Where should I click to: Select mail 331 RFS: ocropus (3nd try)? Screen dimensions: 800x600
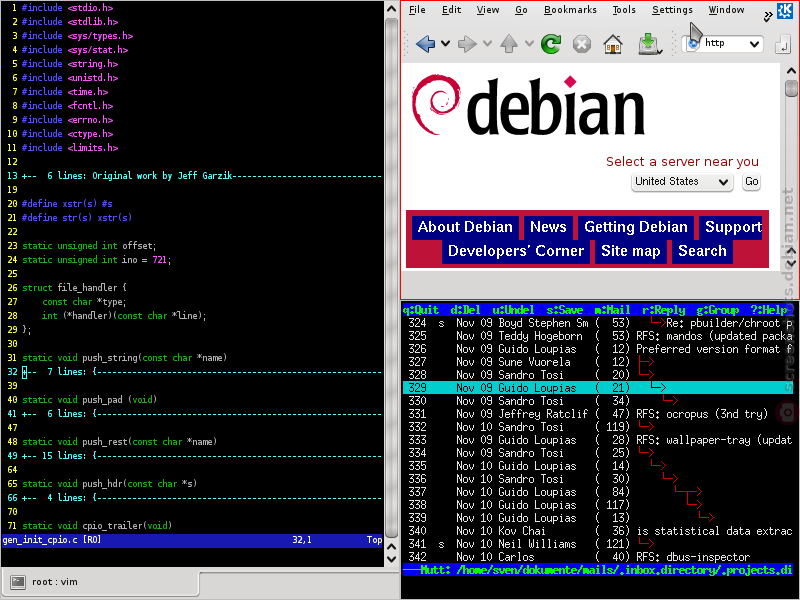point(598,414)
